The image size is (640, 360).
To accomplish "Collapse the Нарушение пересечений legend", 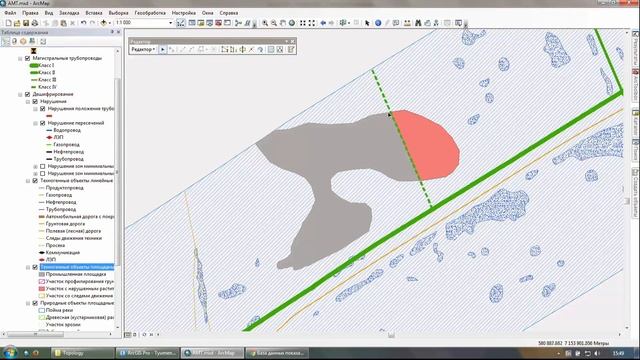I will click(36, 123).
